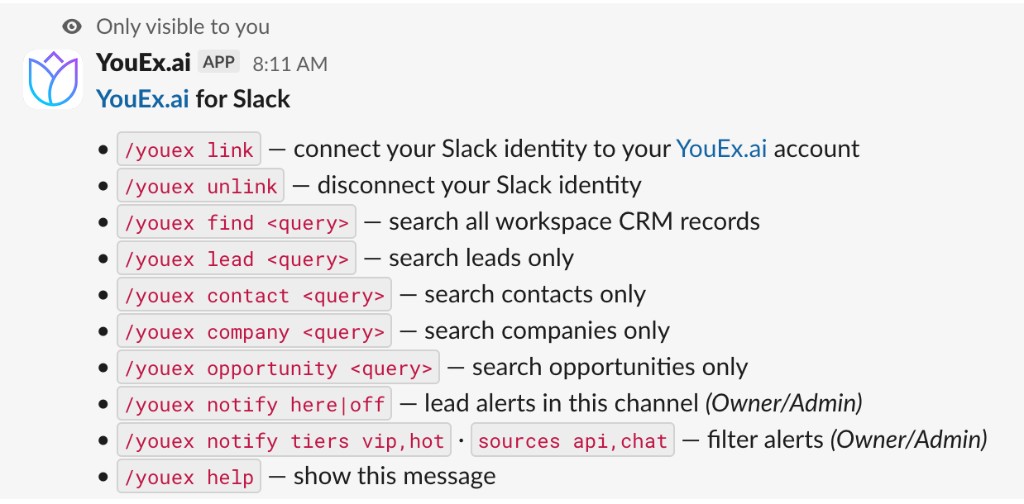Click the '/youex lead <query>' code block

click(236, 259)
